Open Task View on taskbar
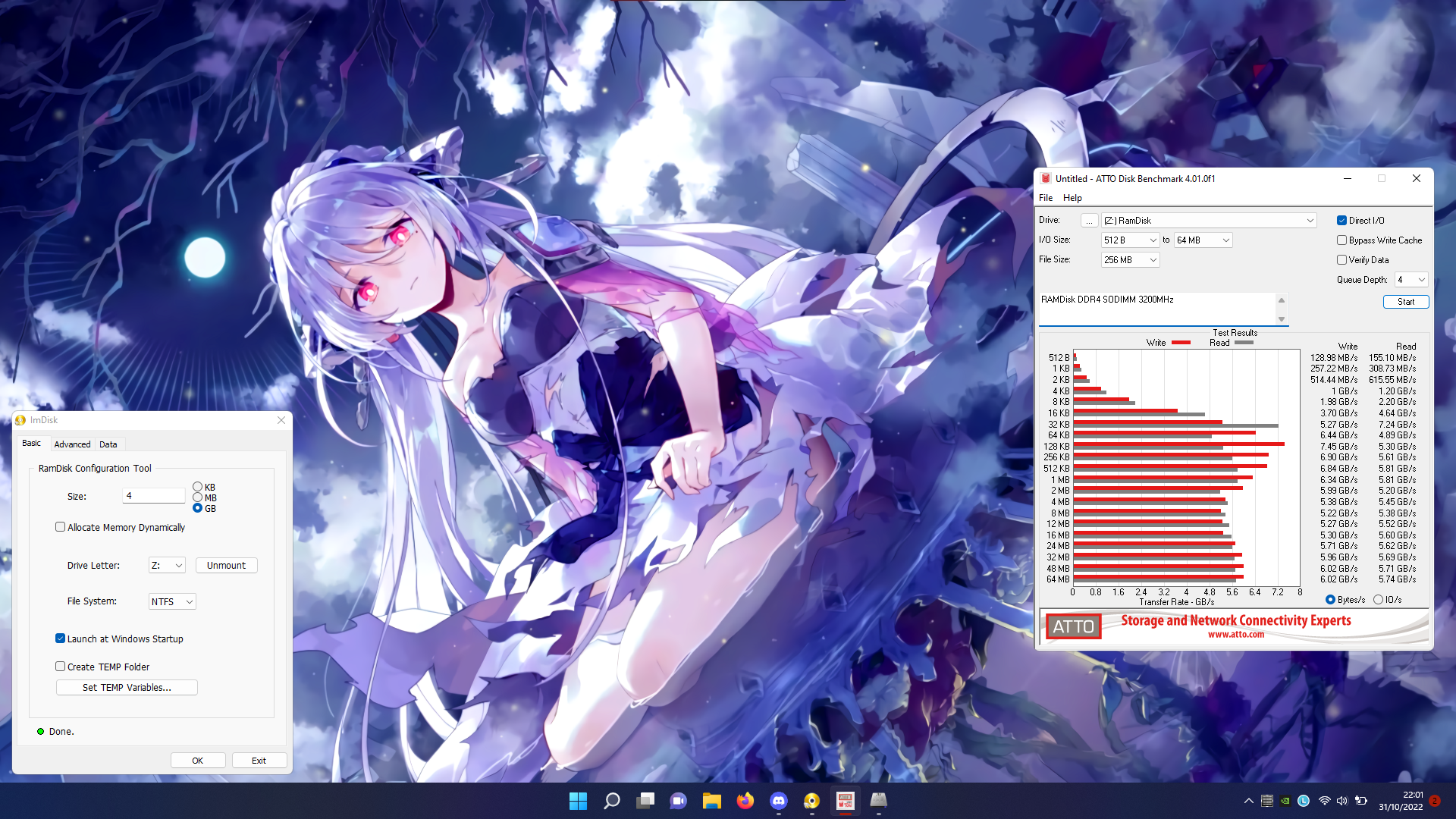The image size is (1456, 819). [x=645, y=801]
